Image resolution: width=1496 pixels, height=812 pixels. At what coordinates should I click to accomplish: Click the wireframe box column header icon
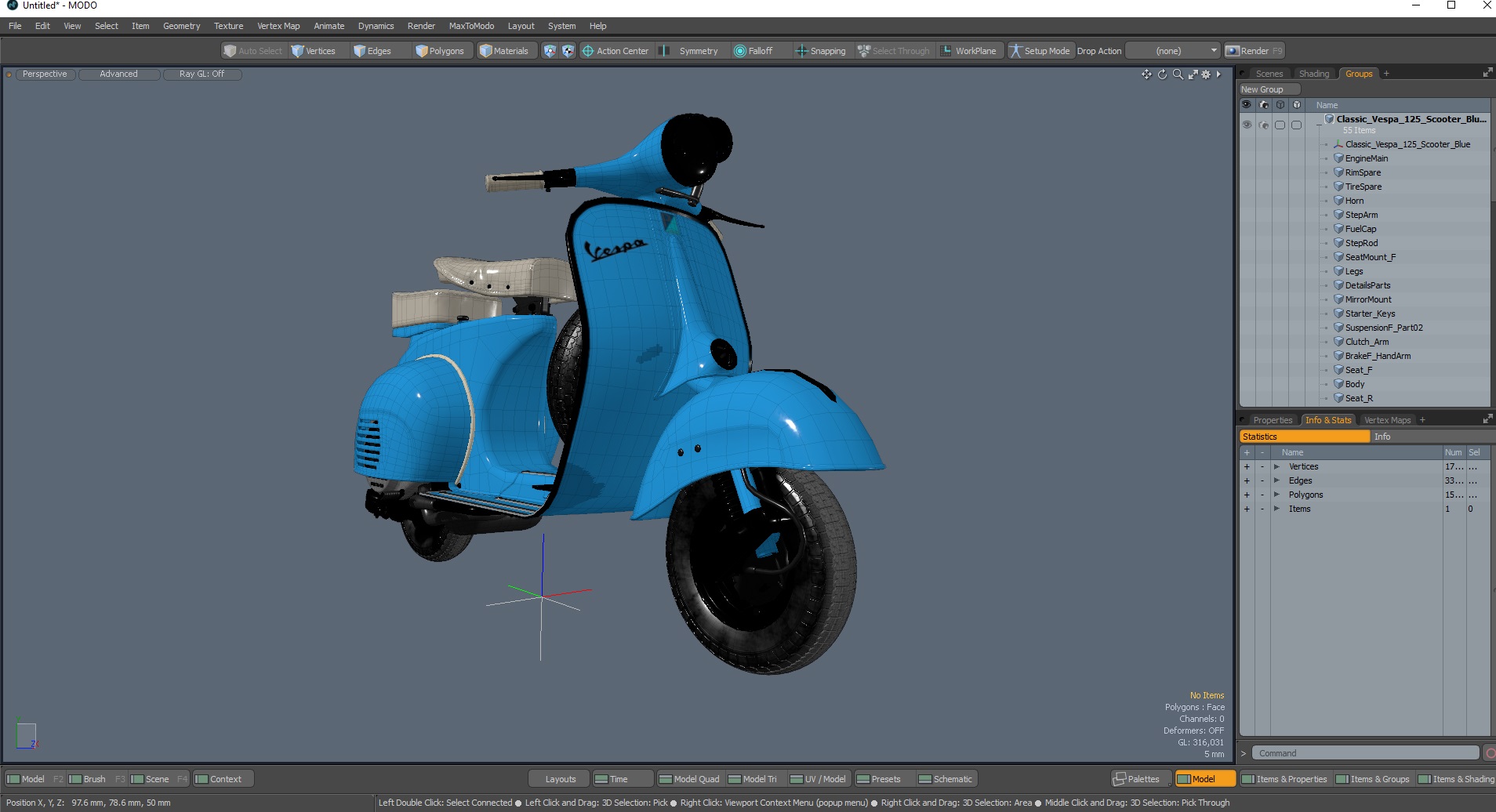[1280, 105]
